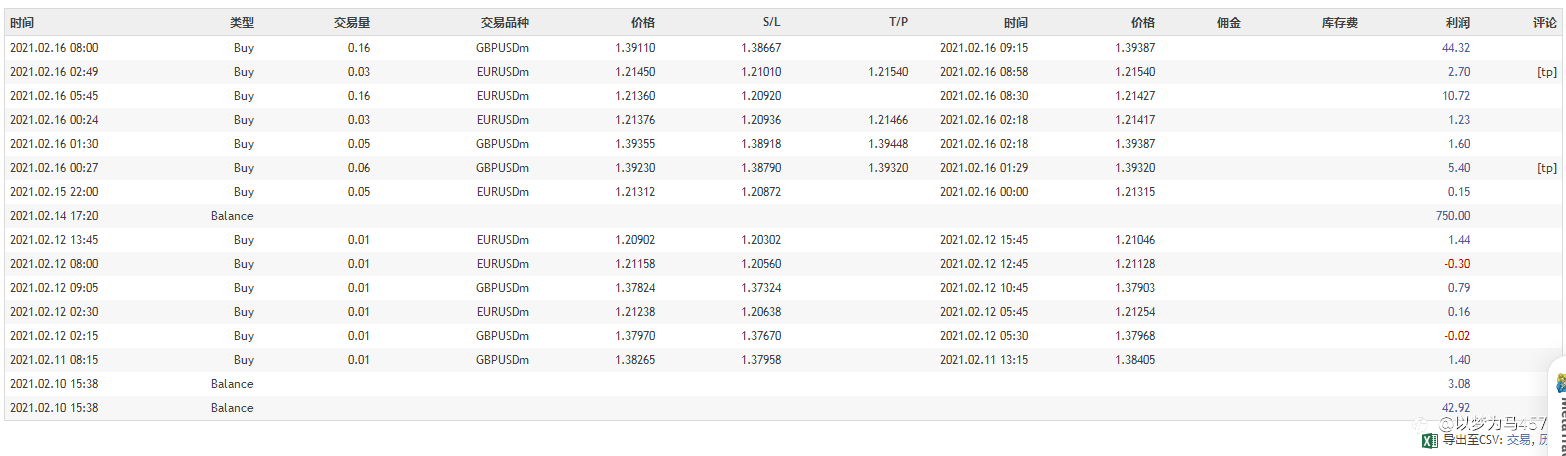Open the MetaTrader side tab icon
Screen dimensions: 1566x456
pos(1560,383)
